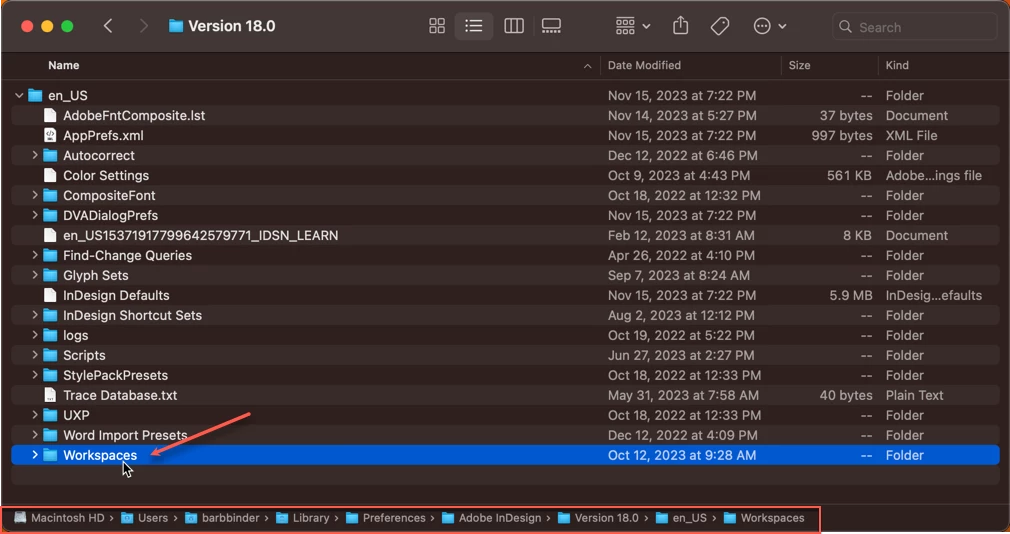Expand the Glyph Sets folder
This screenshot has width=1010, height=534.
[x=35, y=275]
